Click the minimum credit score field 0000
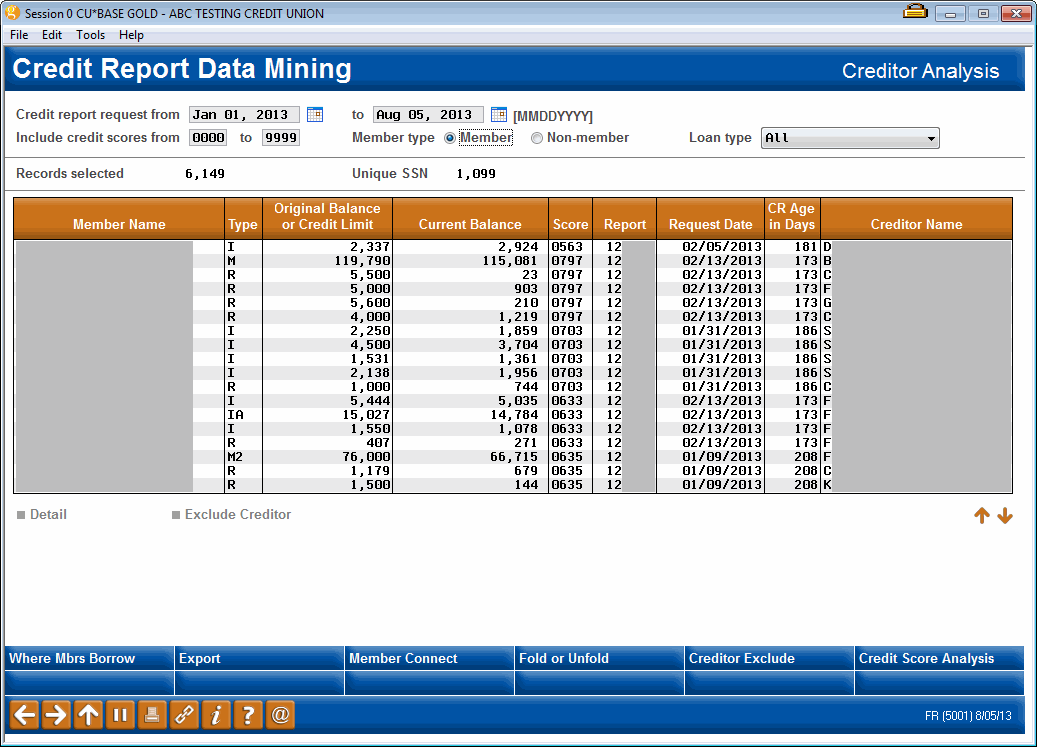This screenshot has height=747, width=1037. pos(208,138)
